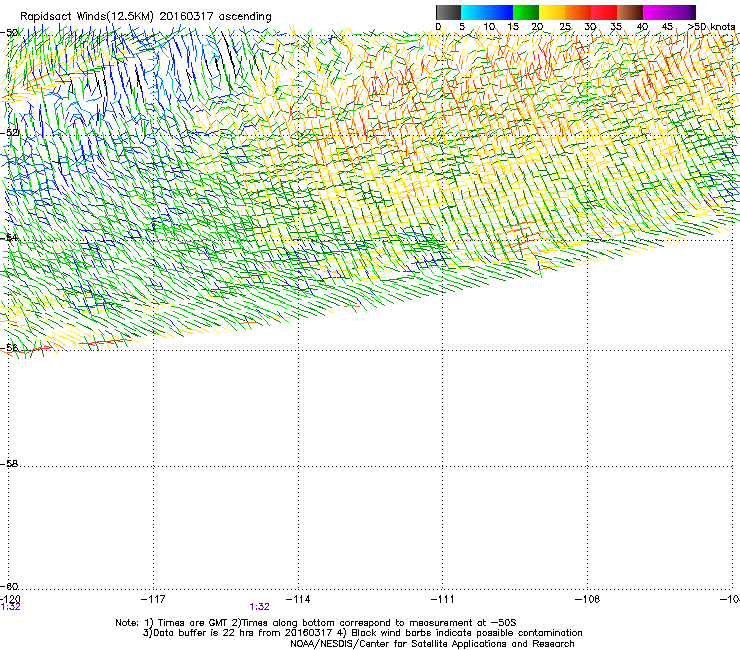This screenshot has height=650, width=740.
Task: Select the purple 45-50 knots legend swatch
Action: click(x=682, y=12)
